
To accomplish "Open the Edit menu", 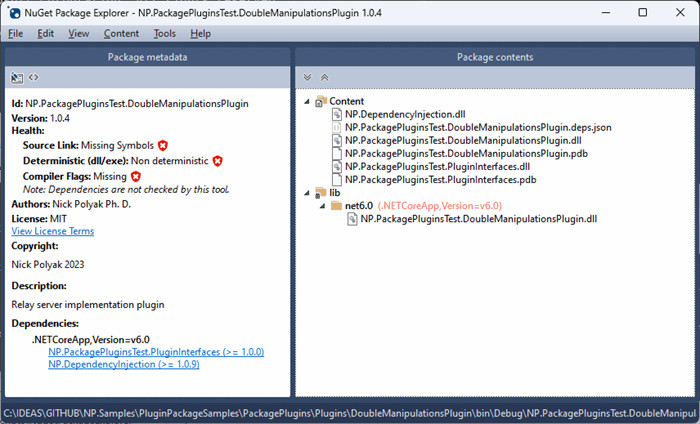I will [x=46, y=33].
